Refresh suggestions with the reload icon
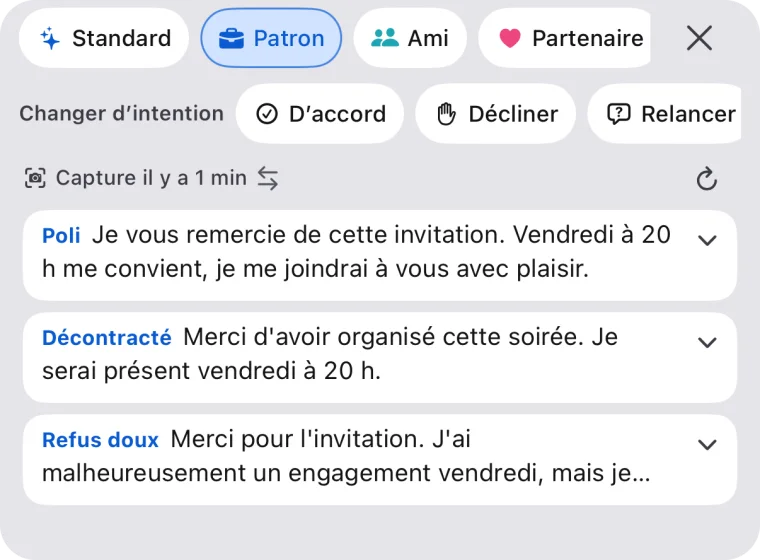The height and width of the screenshot is (560, 760). (707, 179)
